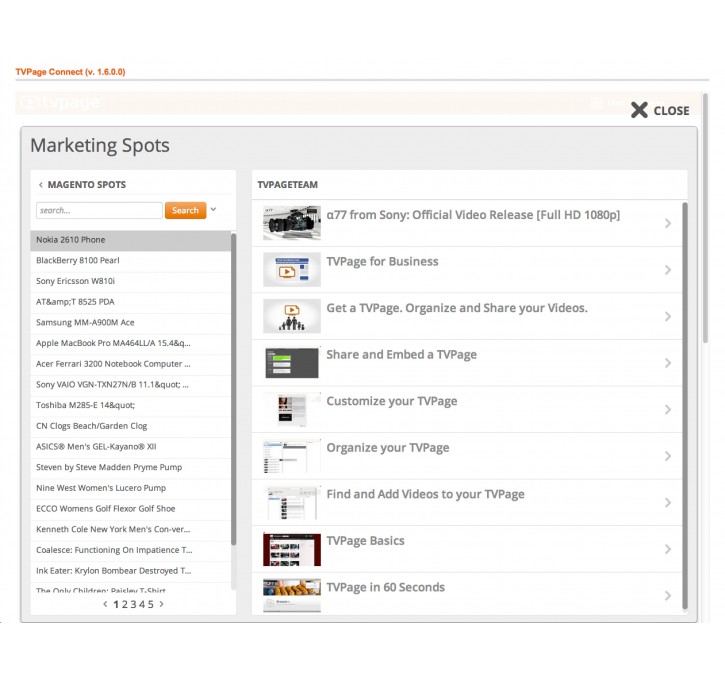Click the TVPage for Business thumbnail
725x680 pixels.
292,270
